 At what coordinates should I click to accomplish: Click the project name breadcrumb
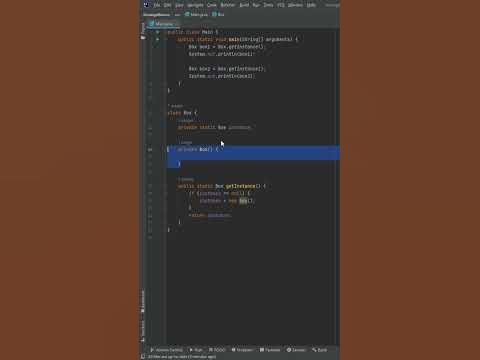(x=157, y=15)
